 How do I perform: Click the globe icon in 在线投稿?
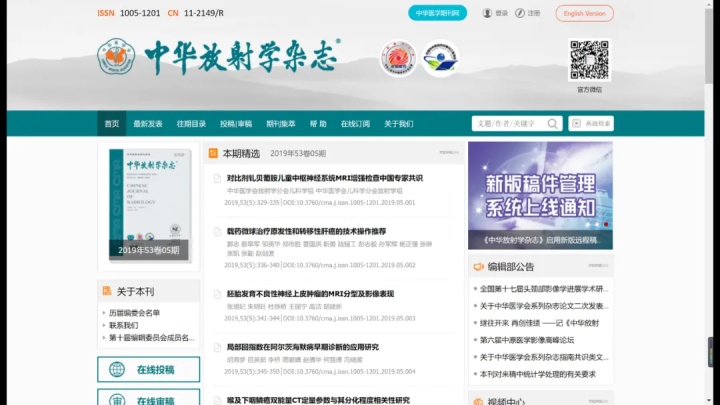tap(117, 369)
